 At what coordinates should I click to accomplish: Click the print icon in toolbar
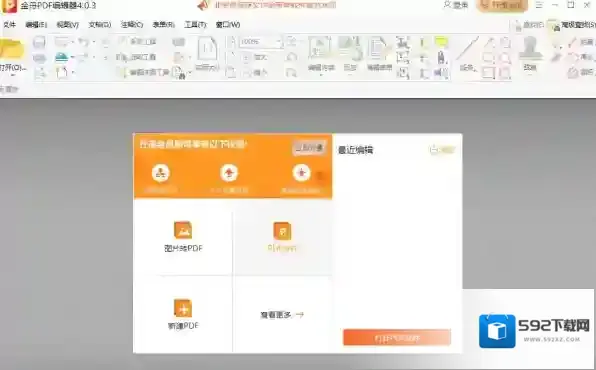tap(40, 58)
